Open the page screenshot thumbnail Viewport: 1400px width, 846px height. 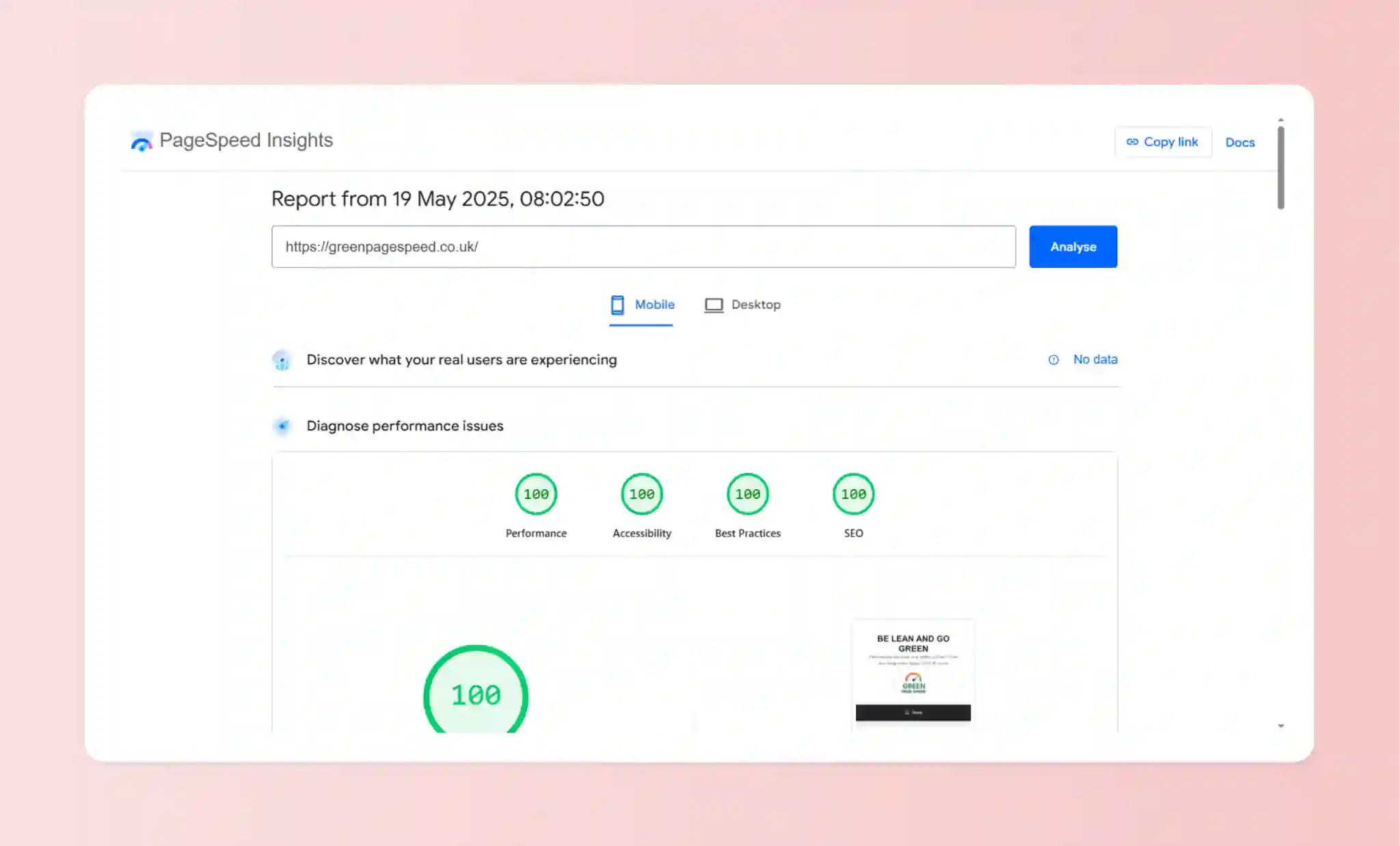[913, 675]
